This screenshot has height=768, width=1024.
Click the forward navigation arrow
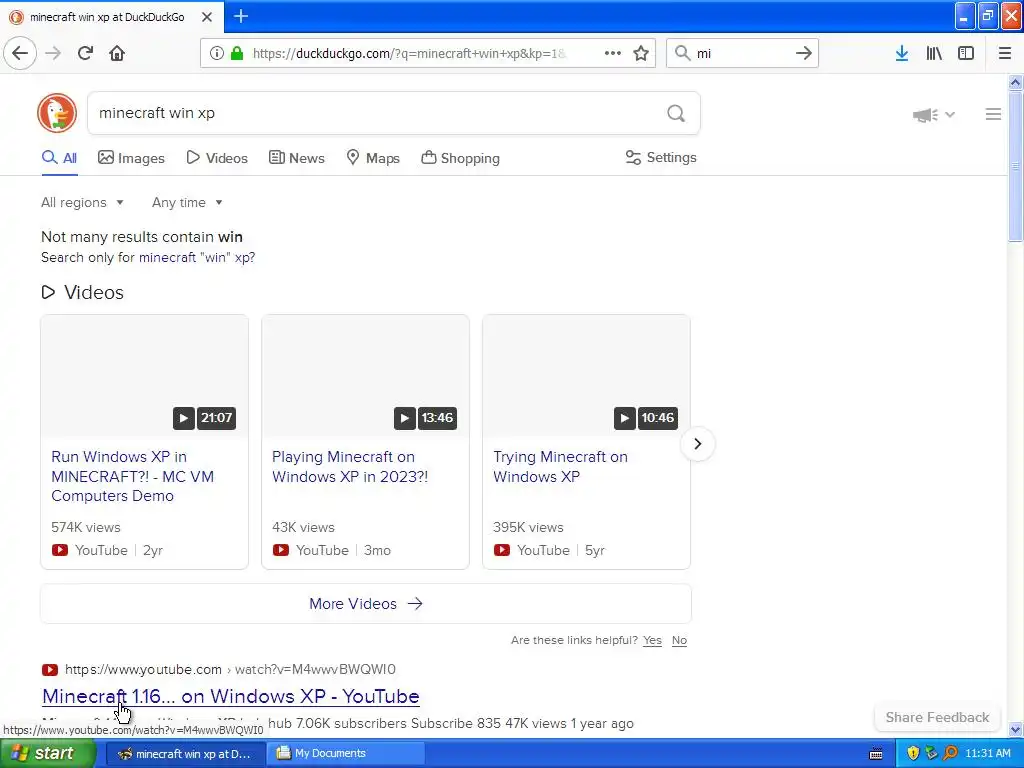click(x=53, y=53)
